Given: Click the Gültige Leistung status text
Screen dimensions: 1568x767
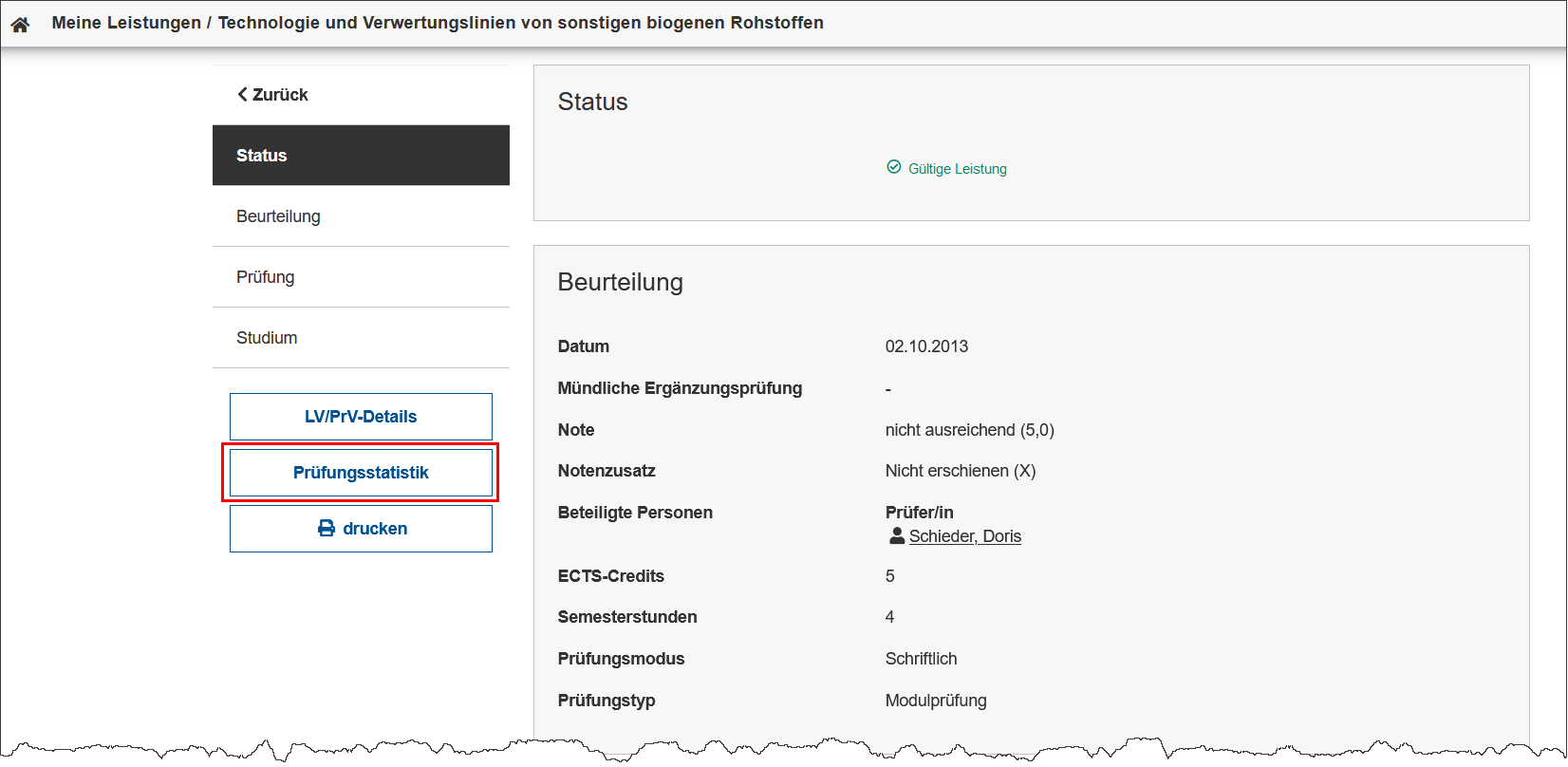Looking at the screenshot, I should tap(957, 169).
